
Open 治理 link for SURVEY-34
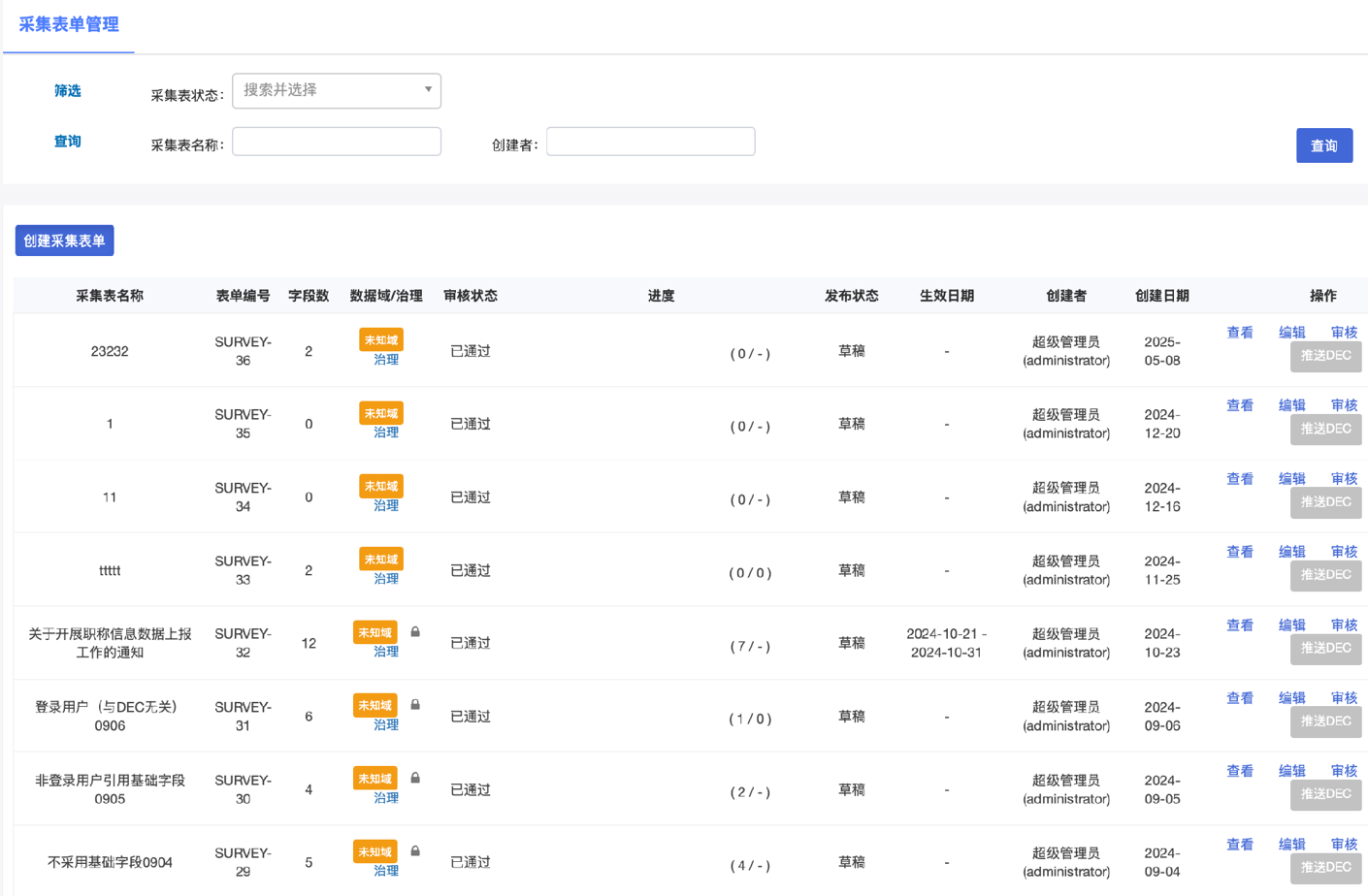coord(386,505)
